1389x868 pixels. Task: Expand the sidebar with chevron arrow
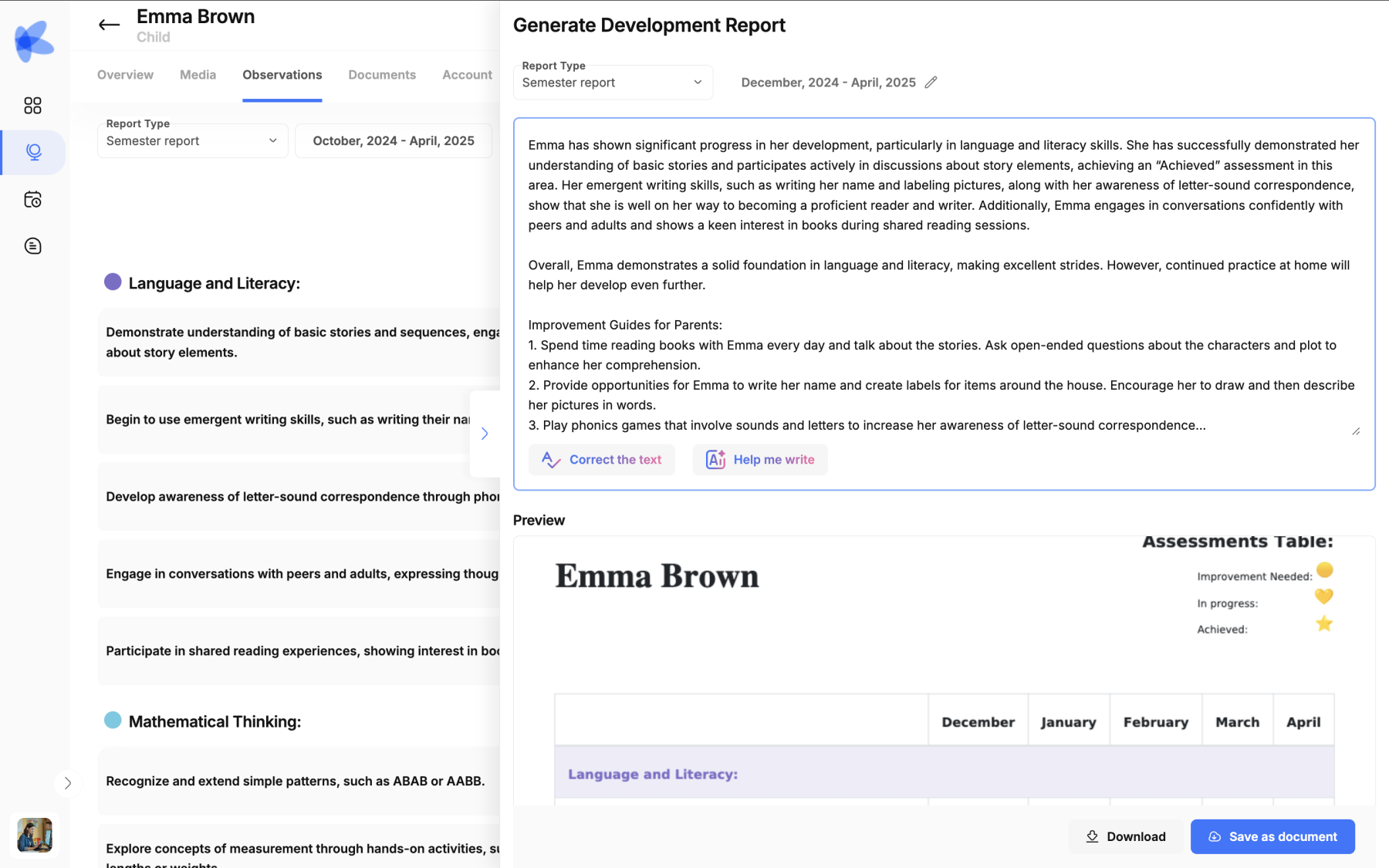[x=68, y=783]
